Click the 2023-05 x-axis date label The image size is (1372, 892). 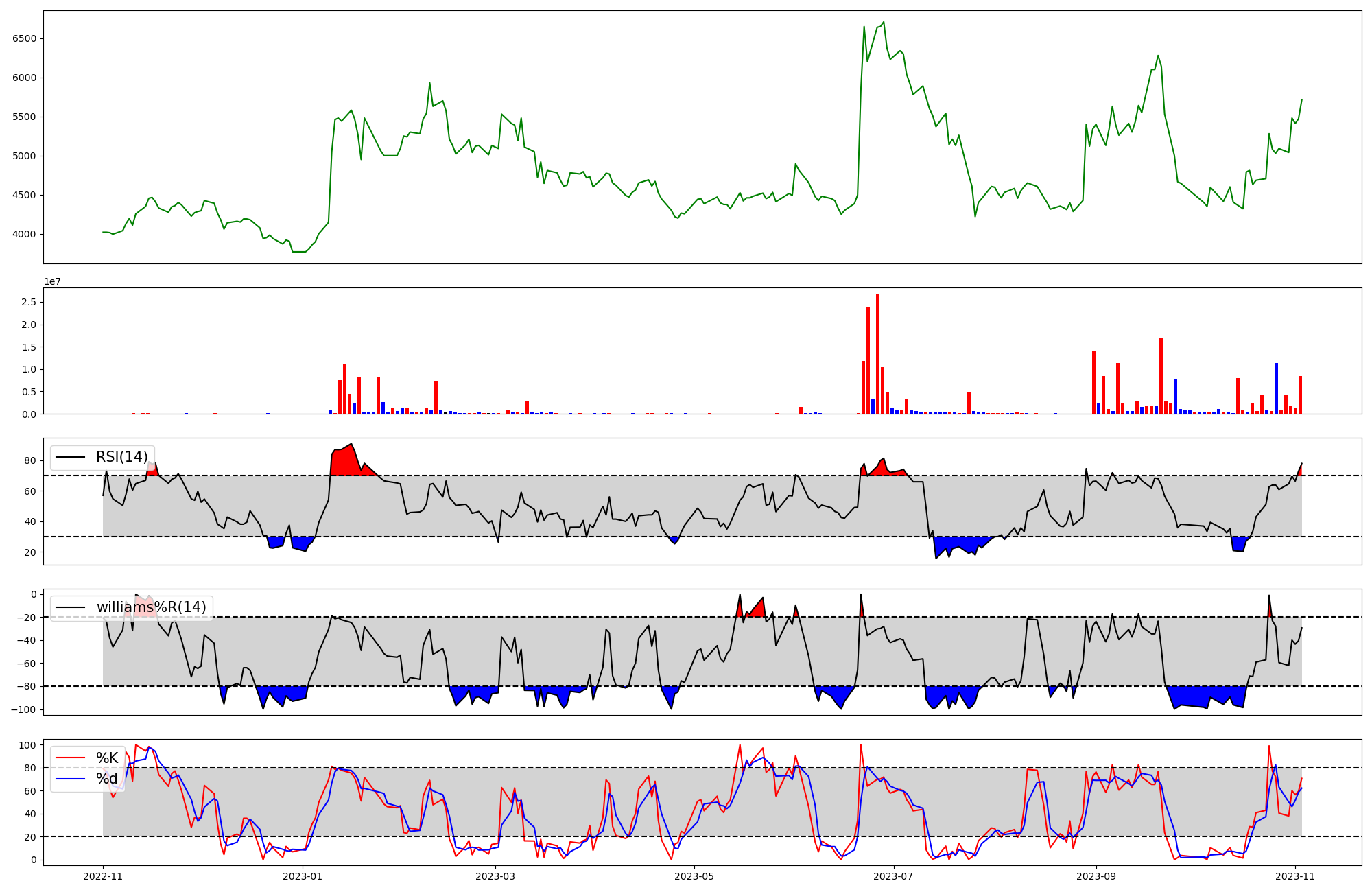tap(694, 876)
